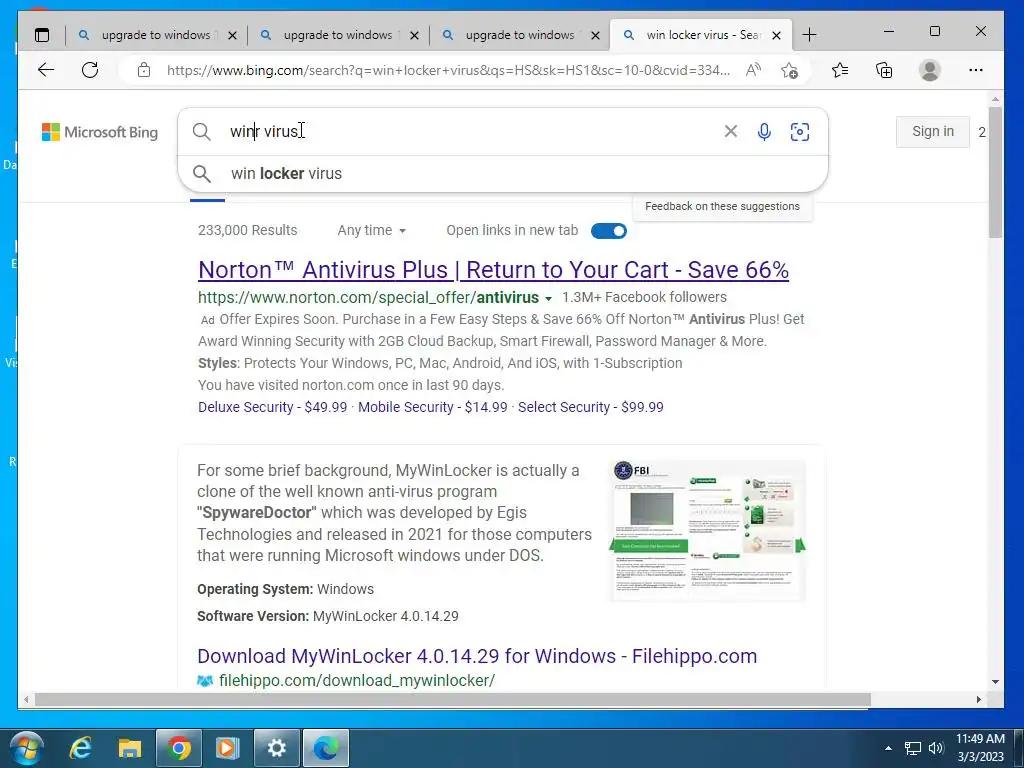
Task: Clear the Bing search box with the X
Action: point(731,131)
